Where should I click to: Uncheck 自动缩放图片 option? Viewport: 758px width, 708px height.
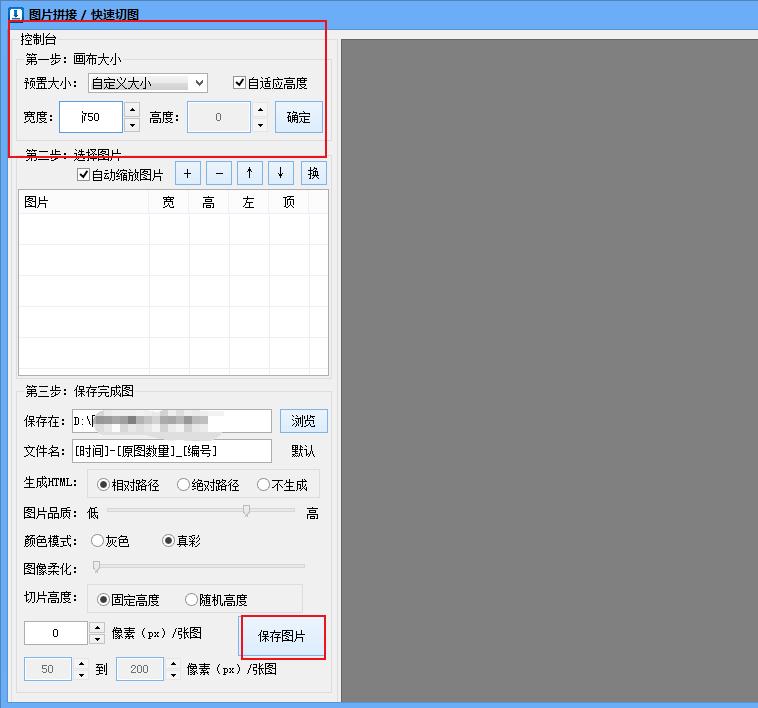click(x=84, y=175)
